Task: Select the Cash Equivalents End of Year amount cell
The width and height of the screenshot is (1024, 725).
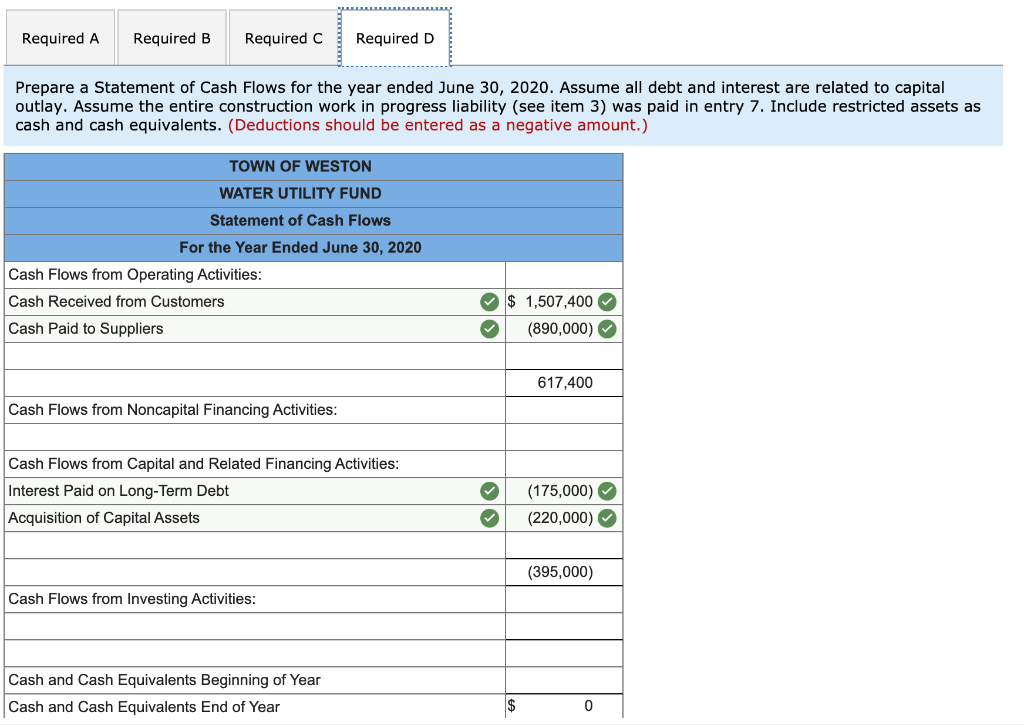Action: click(x=564, y=706)
